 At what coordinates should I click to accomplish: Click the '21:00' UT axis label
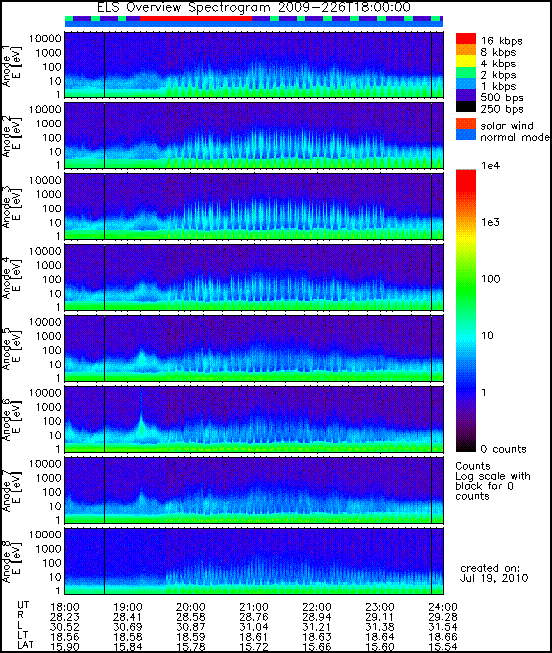[254, 607]
